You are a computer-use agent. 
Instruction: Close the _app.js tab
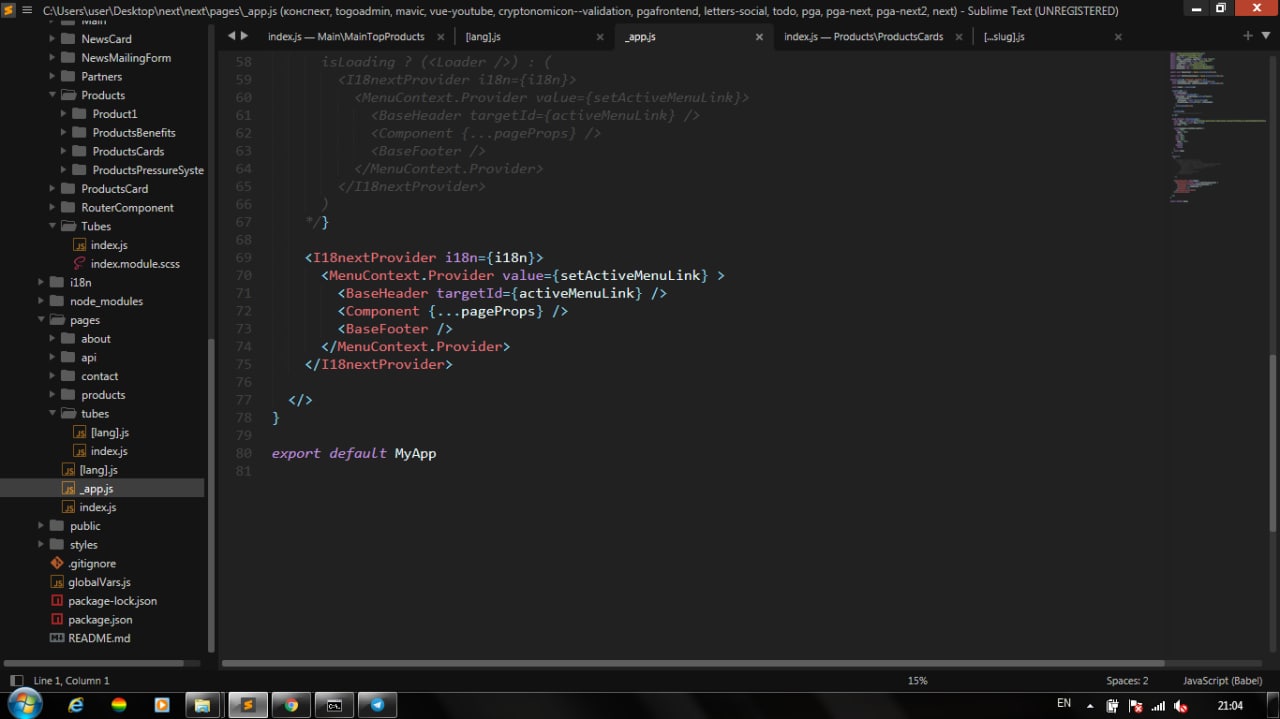tap(759, 37)
